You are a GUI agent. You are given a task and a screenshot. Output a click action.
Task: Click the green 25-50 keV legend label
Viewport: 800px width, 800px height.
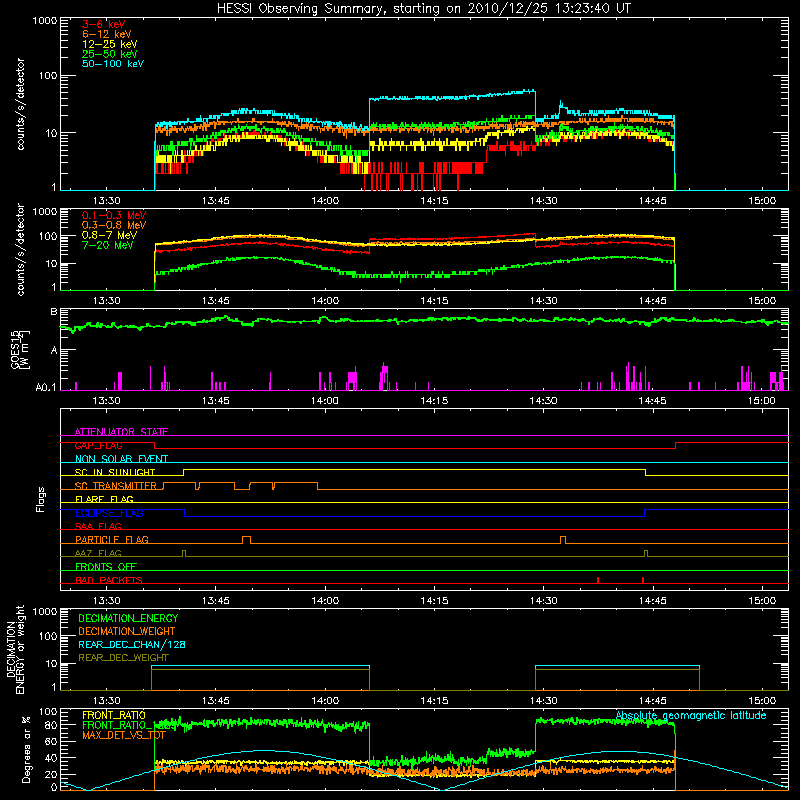109,54
